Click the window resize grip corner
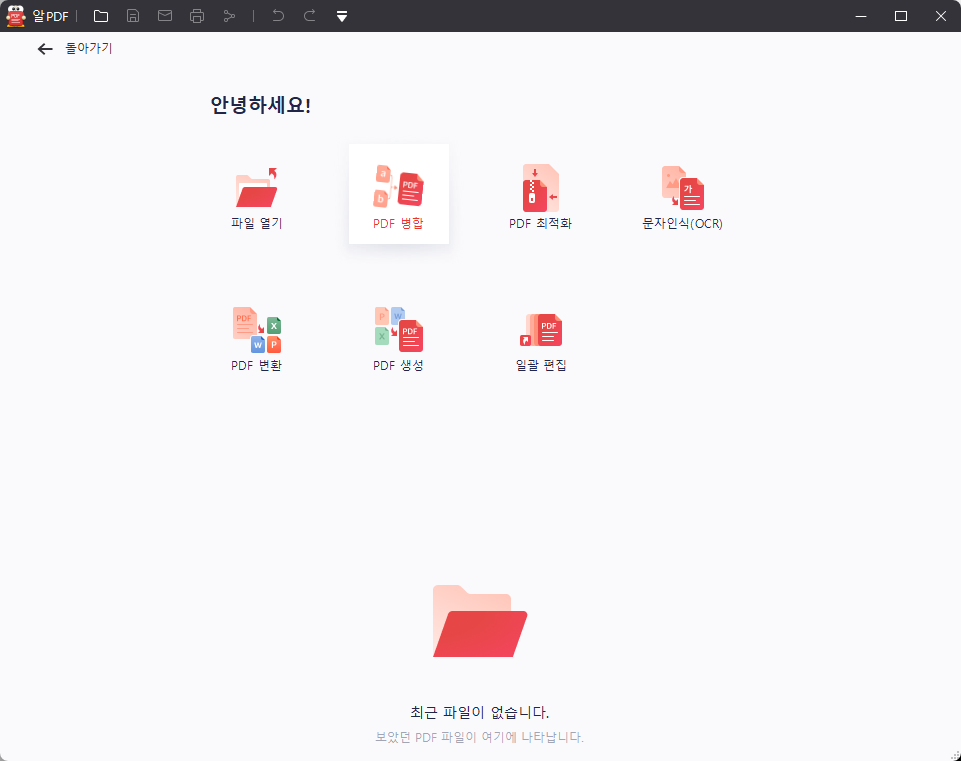The height and width of the screenshot is (761, 961). coord(955,755)
